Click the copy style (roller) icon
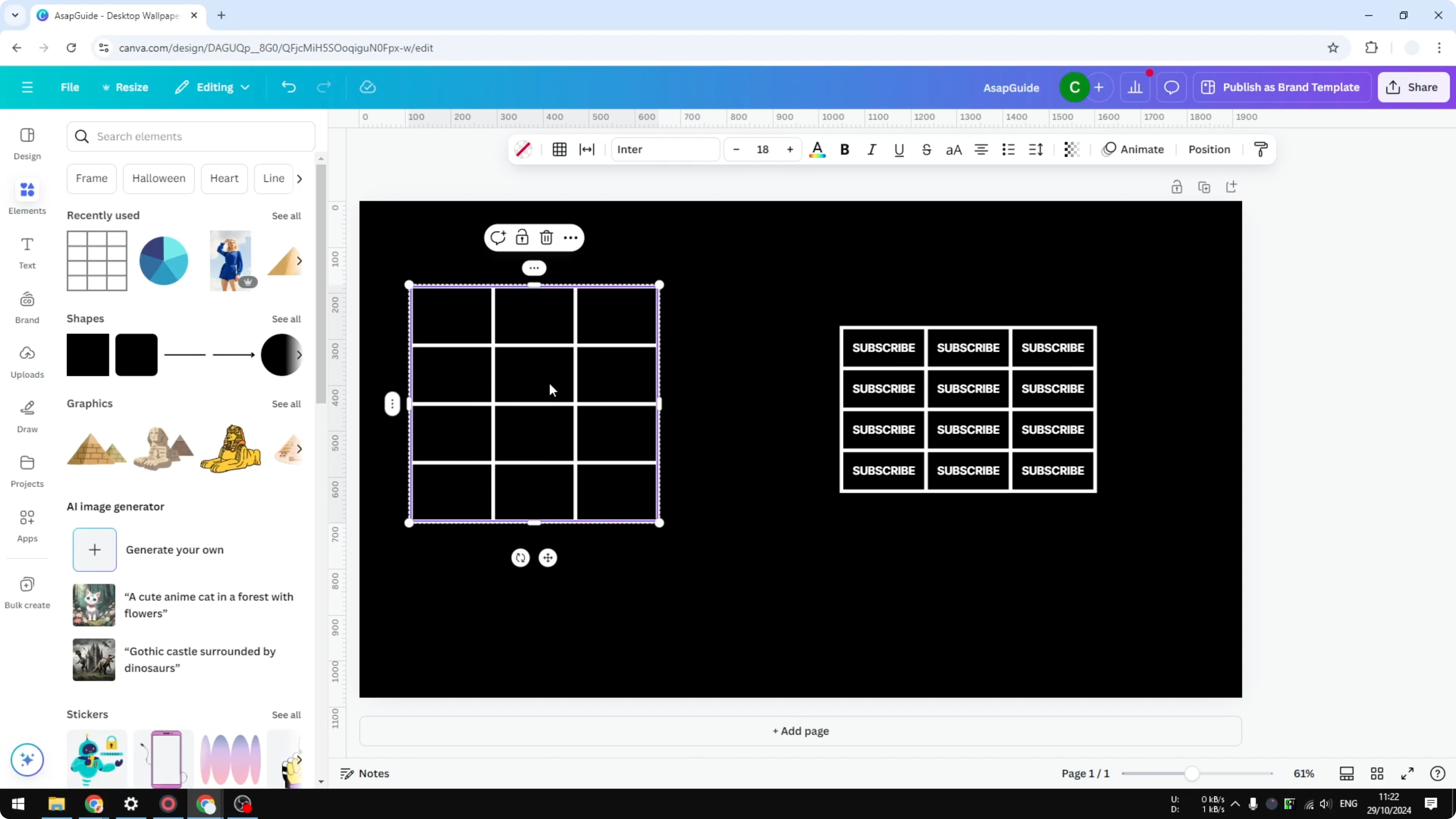The width and height of the screenshot is (1456, 819). [1261, 149]
